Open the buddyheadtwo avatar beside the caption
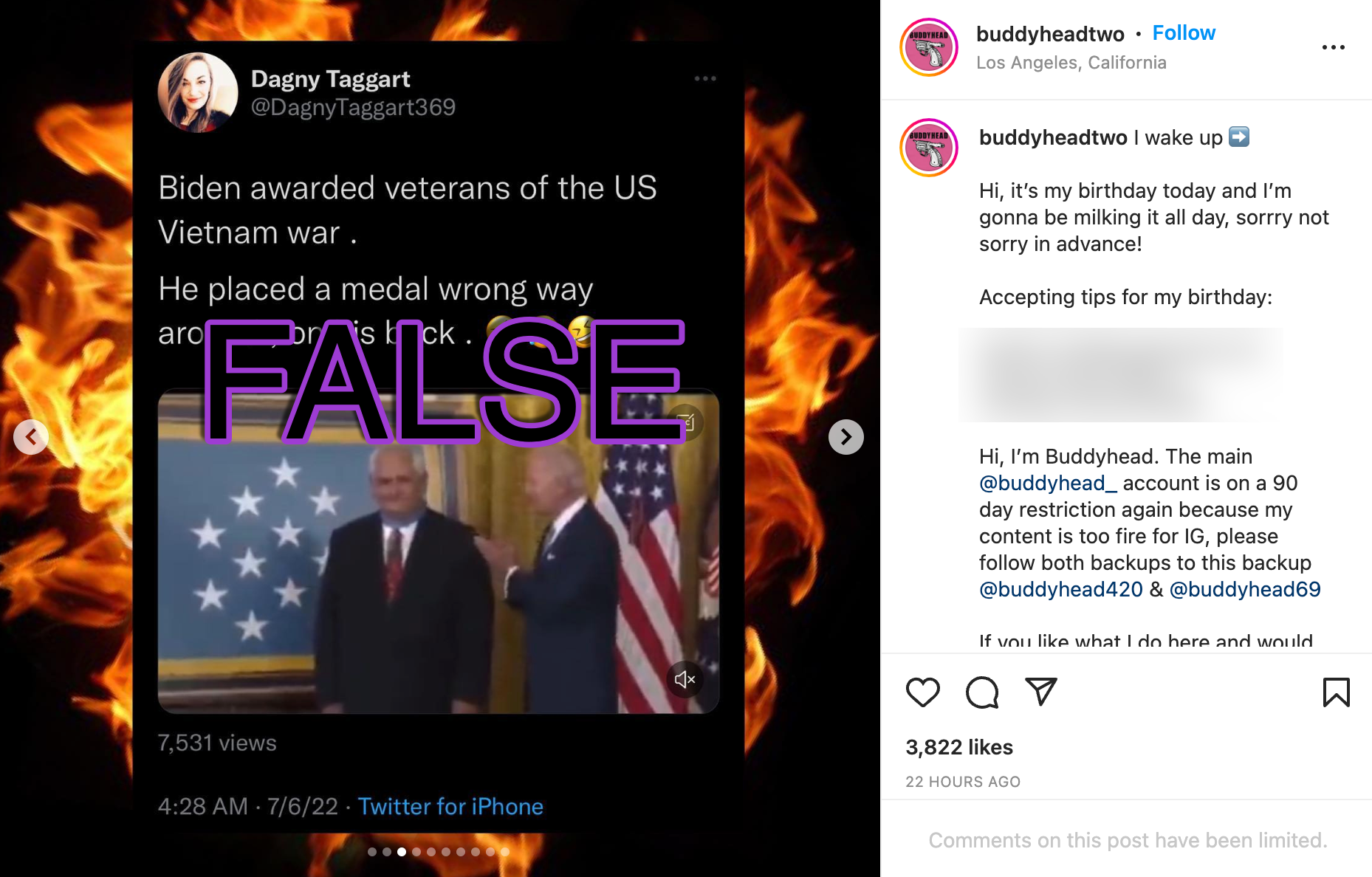 click(x=929, y=148)
